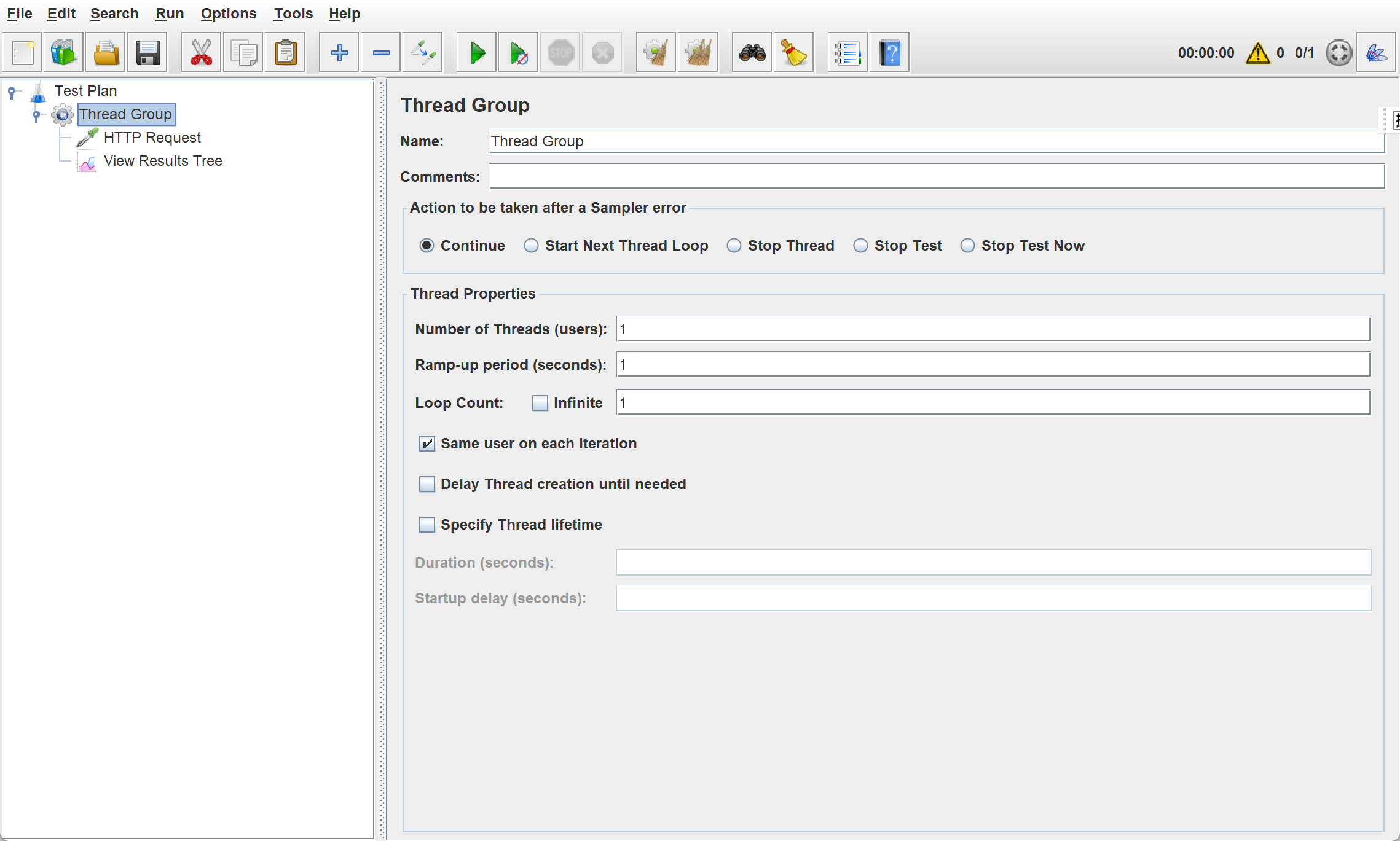Click the Clear All brooms icon

coord(698,53)
